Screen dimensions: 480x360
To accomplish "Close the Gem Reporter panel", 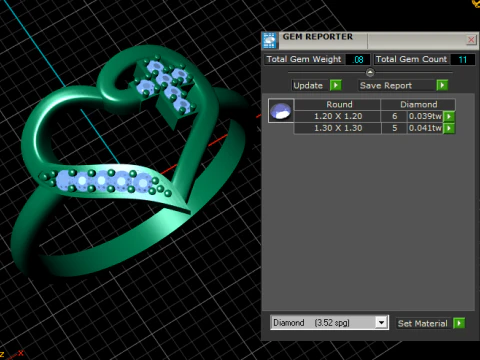I will [x=471, y=40].
